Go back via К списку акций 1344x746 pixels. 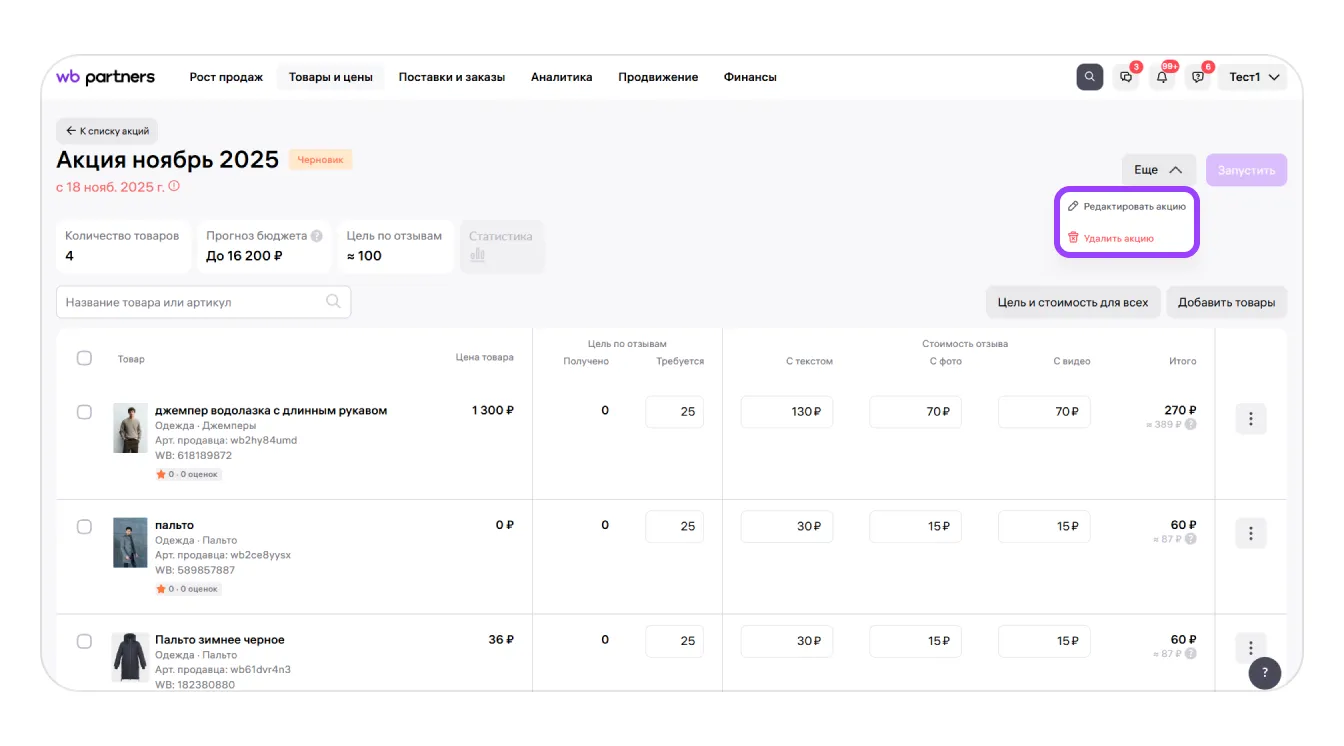point(107,131)
